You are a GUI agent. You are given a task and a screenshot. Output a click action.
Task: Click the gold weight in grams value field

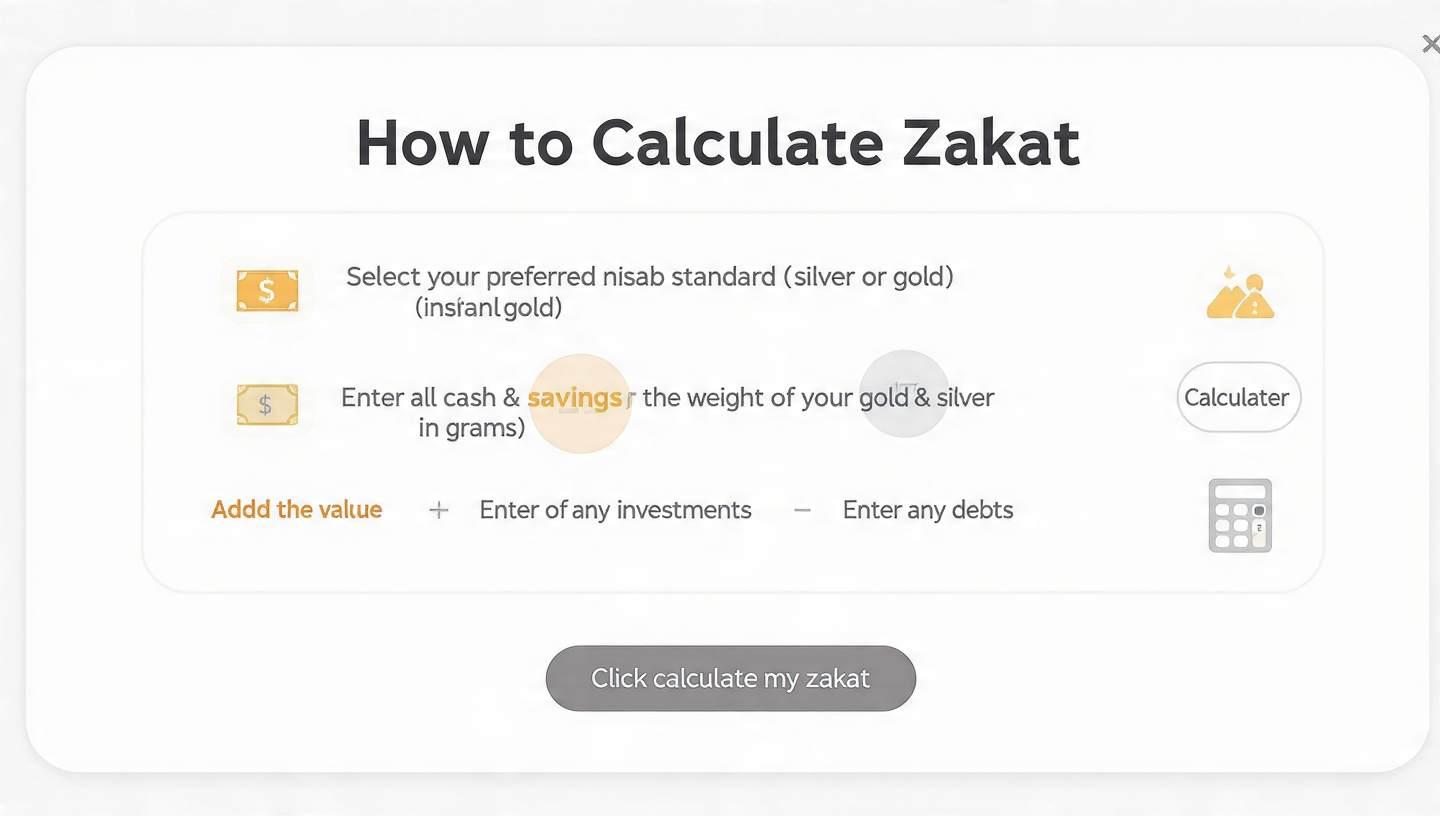pos(470,428)
